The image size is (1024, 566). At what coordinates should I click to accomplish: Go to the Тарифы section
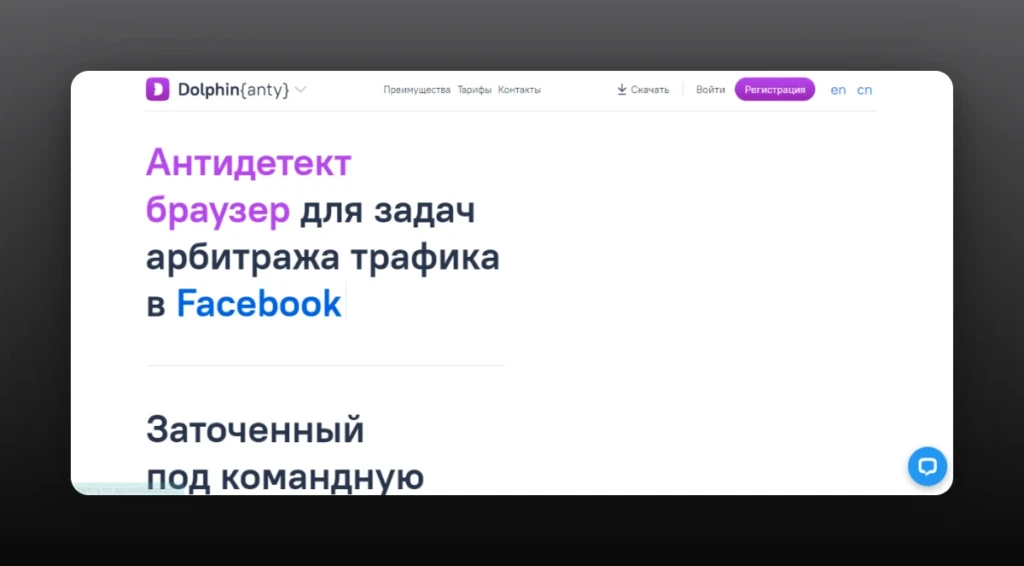[474, 90]
